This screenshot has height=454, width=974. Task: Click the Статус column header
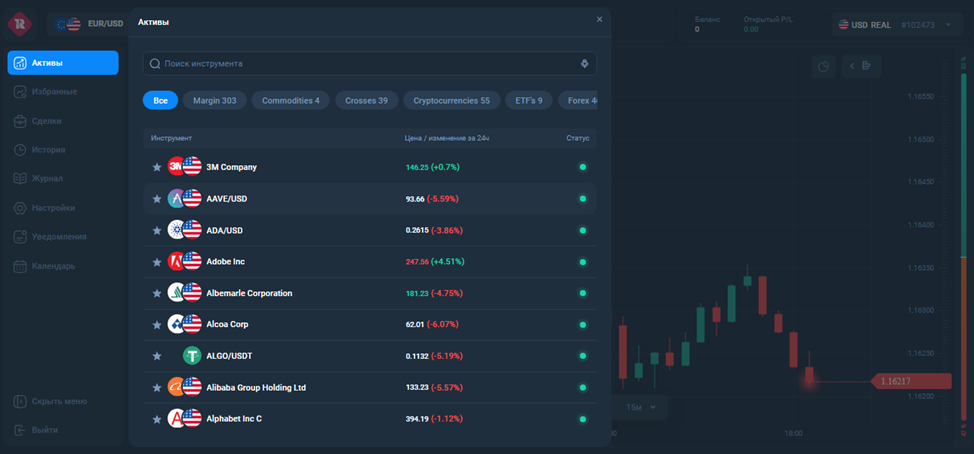578,138
